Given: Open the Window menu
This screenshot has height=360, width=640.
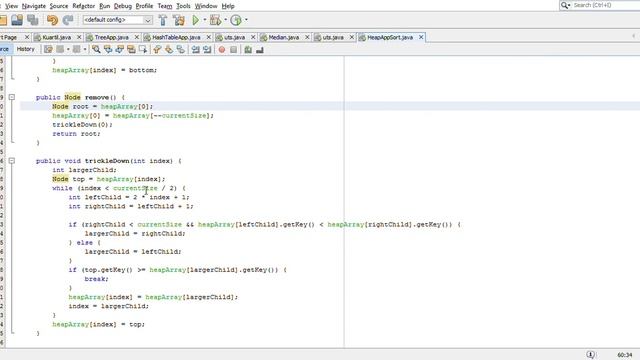Looking at the screenshot, I should [206, 6].
